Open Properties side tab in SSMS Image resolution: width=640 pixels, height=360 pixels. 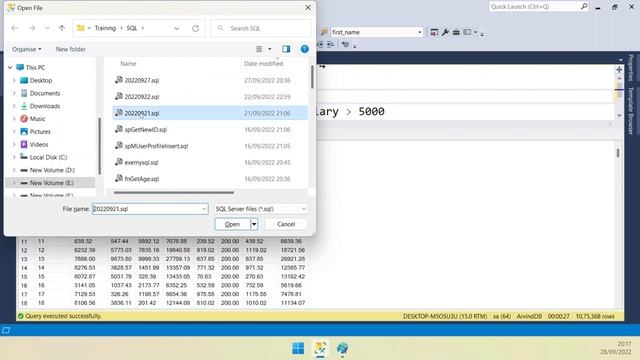click(631, 68)
